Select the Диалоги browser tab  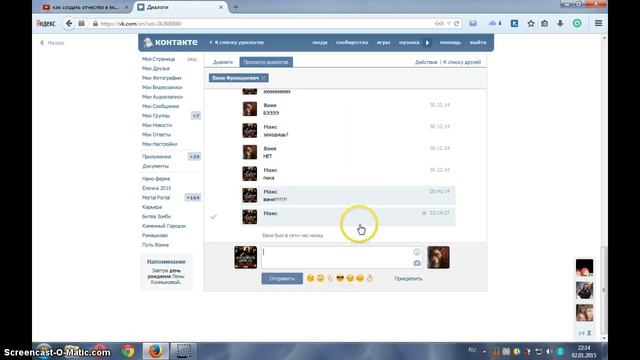(x=180, y=7)
